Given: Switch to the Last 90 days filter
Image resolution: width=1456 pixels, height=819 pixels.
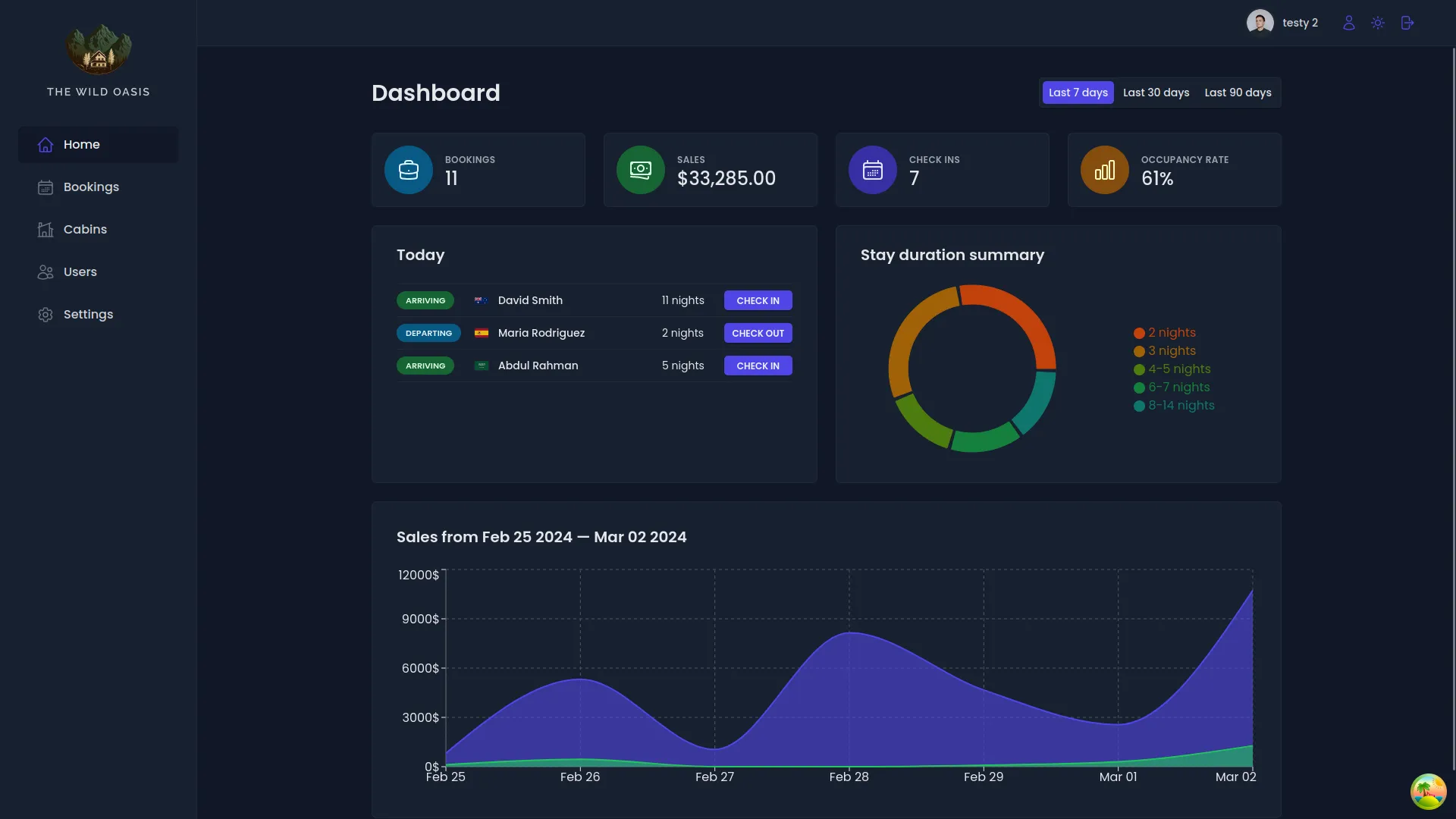Looking at the screenshot, I should pos(1238,93).
